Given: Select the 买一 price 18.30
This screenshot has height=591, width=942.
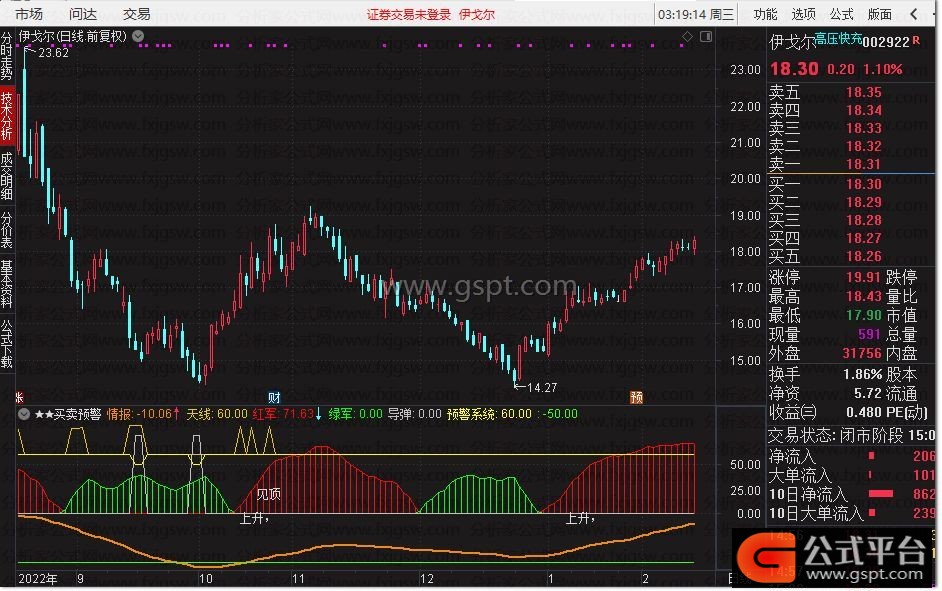Looking at the screenshot, I should click(863, 184).
